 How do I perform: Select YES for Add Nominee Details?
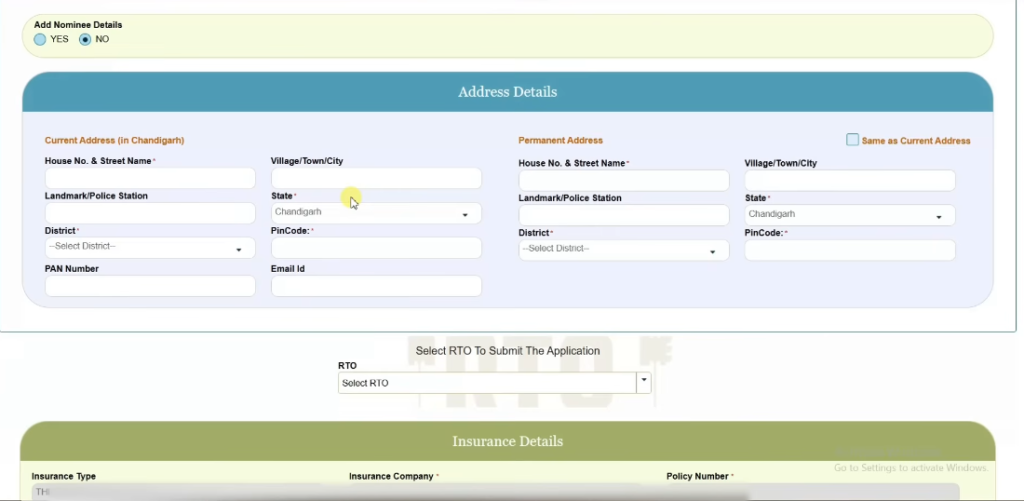40,39
